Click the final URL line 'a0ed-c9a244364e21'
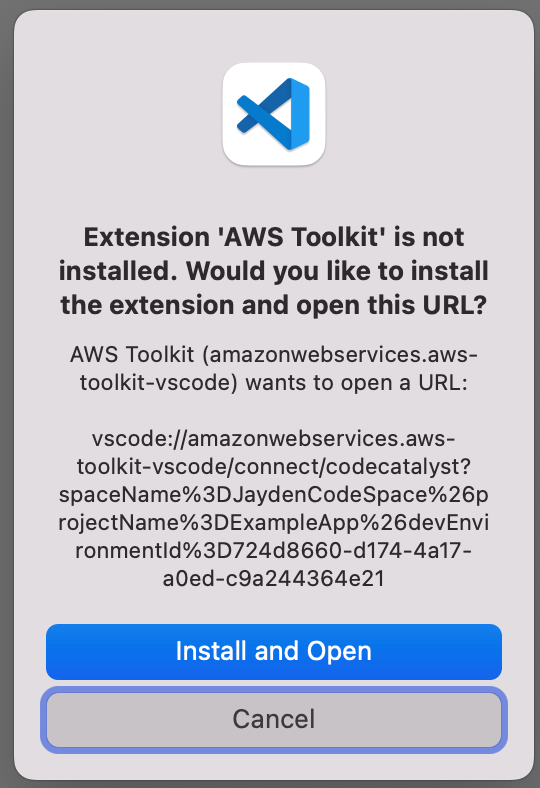This screenshot has width=540, height=788. tap(274, 579)
